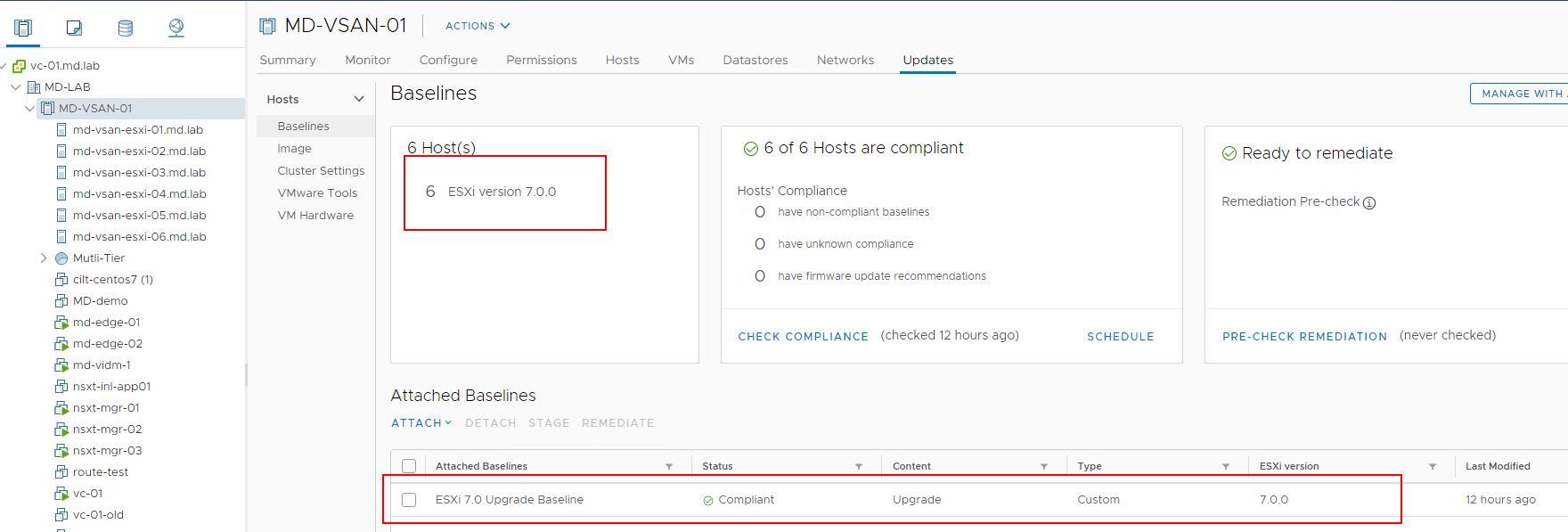Click the VM icon for cilt-centos7 (1)
The width and height of the screenshot is (1568, 532).
tap(61, 280)
